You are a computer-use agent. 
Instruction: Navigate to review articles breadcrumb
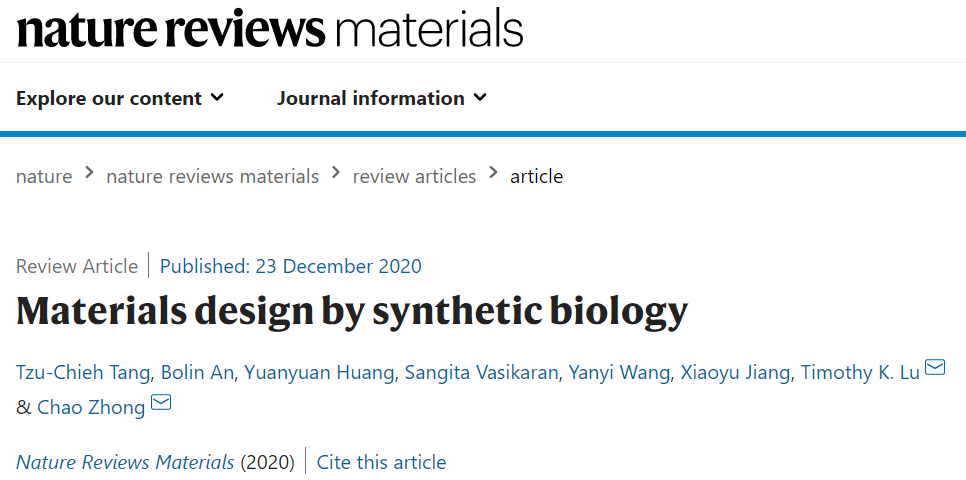click(414, 176)
